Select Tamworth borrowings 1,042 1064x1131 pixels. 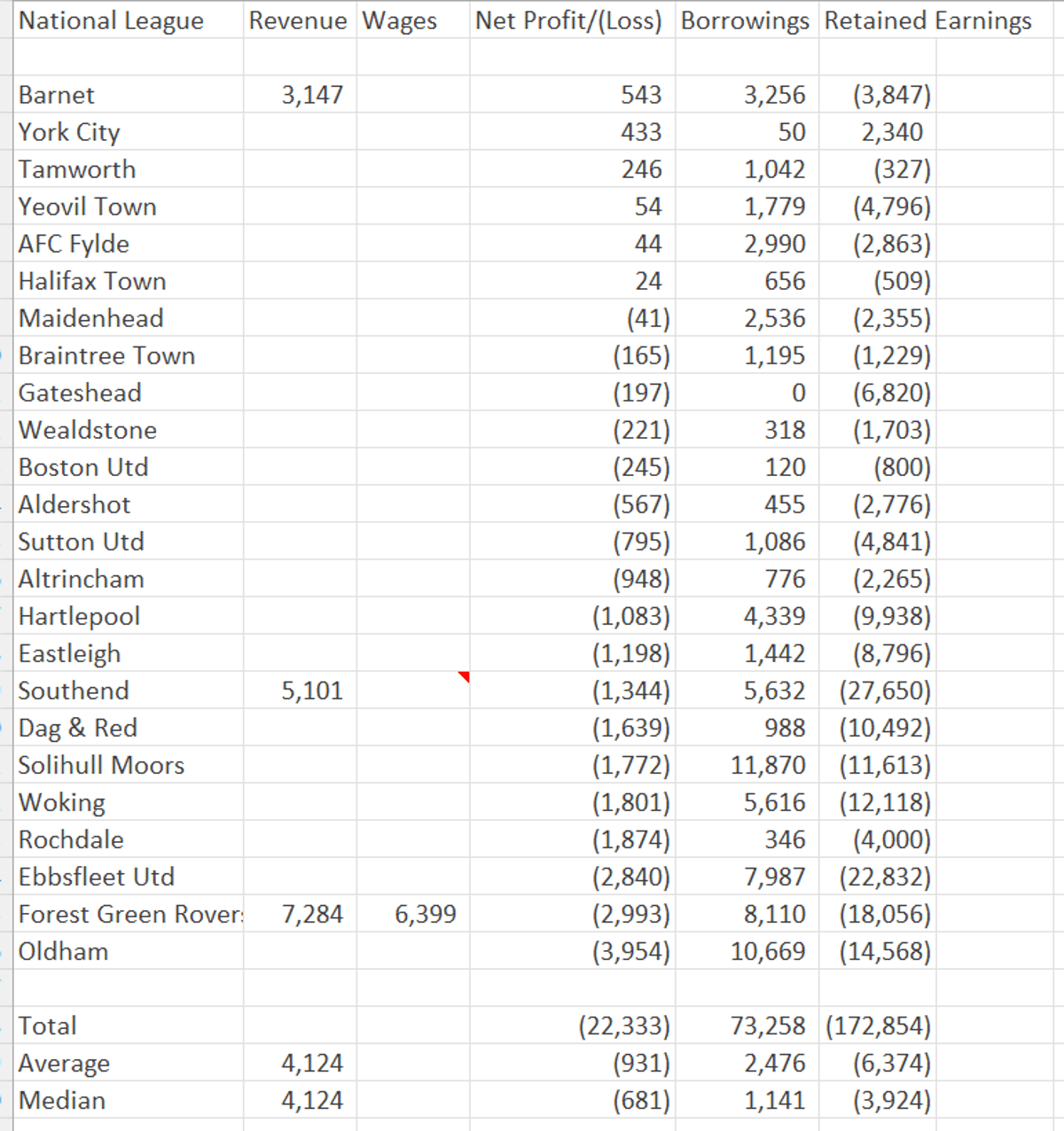(747, 168)
